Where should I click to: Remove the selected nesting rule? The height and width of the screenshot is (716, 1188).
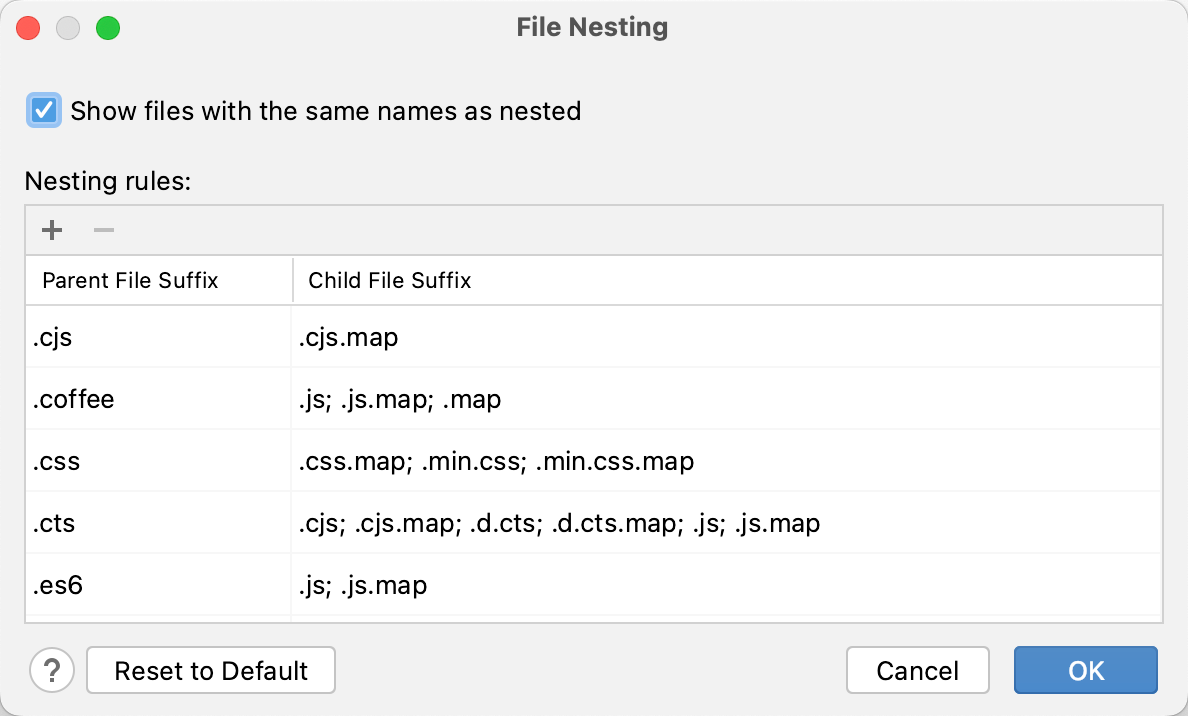[103, 230]
